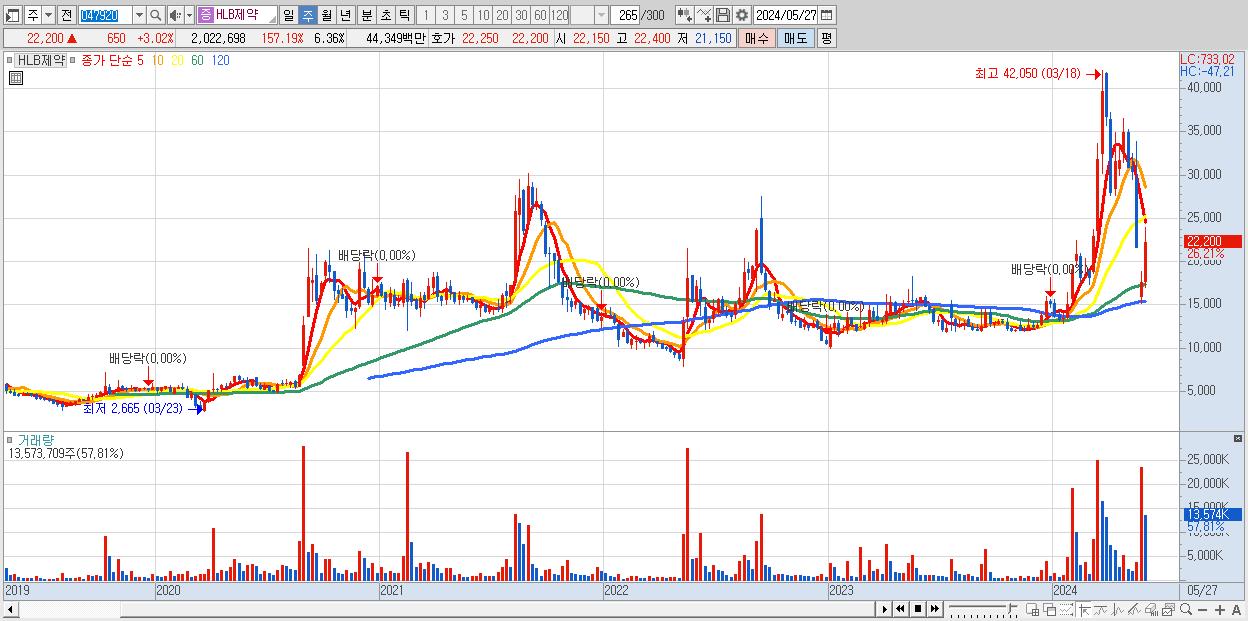
Task: Click the 매수 buy button
Action: point(757,38)
